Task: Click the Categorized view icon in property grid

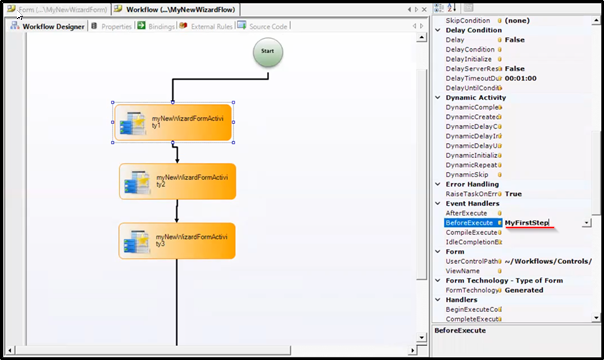Action: pos(438,7)
